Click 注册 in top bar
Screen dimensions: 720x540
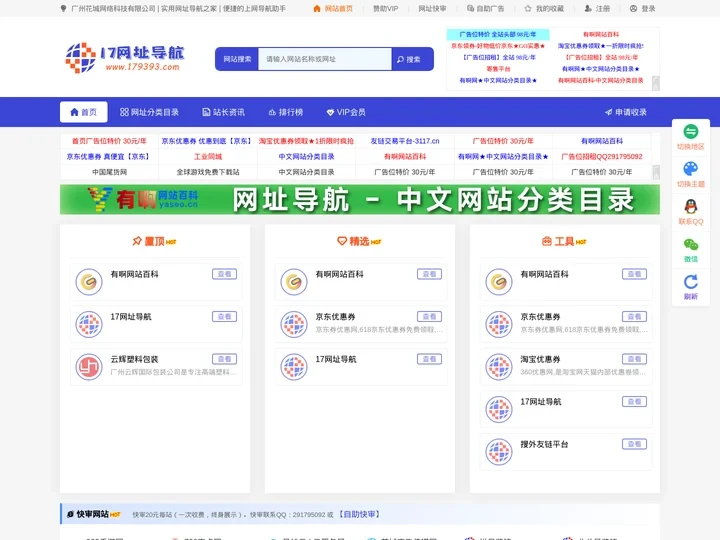597,8
